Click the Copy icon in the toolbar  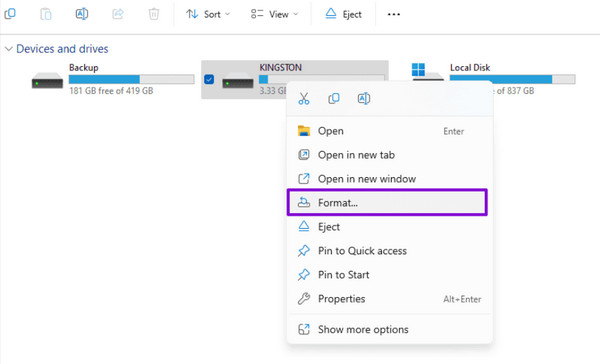(10, 14)
